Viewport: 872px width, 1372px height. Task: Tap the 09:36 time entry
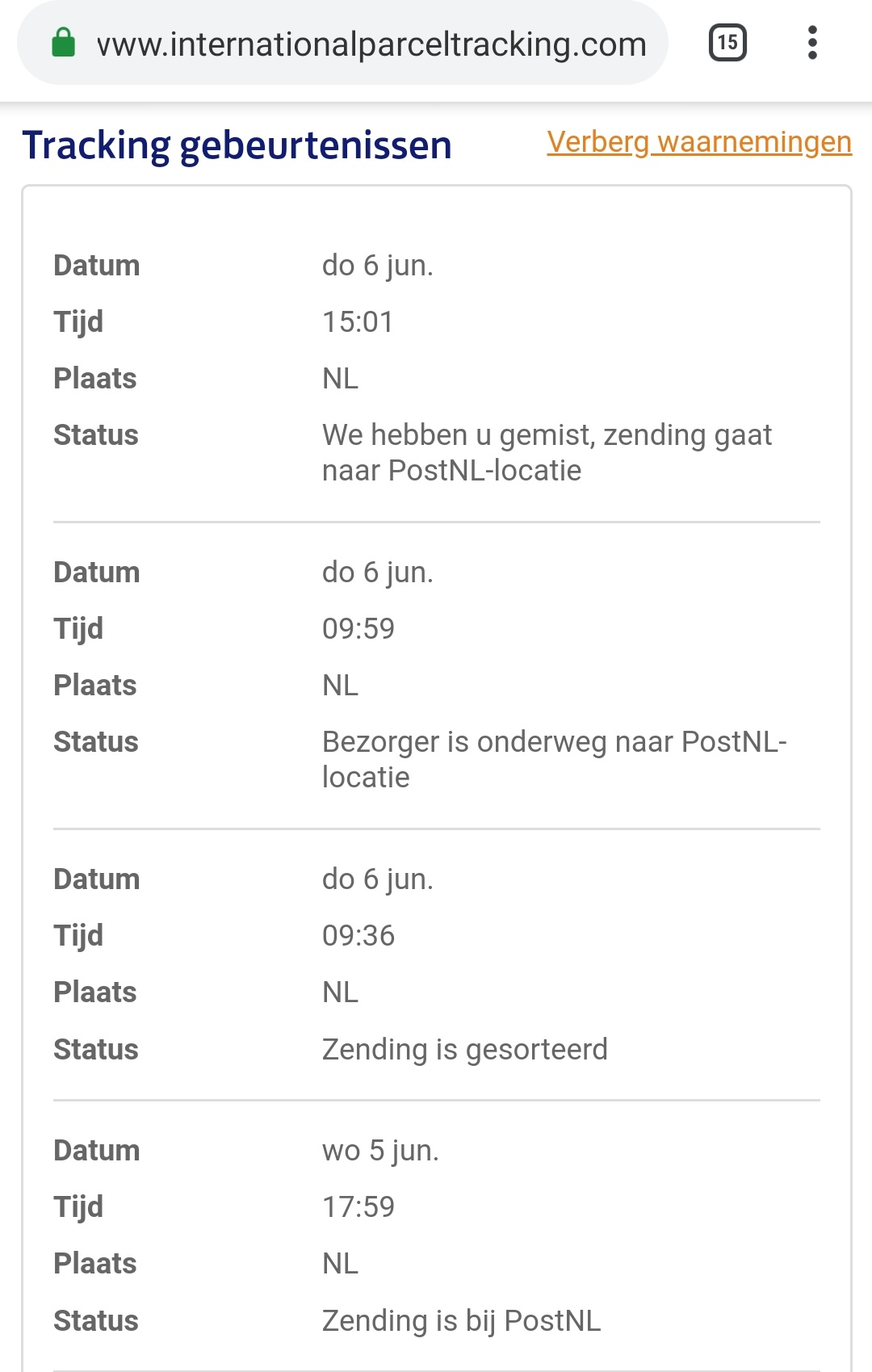[x=358, y=936]
